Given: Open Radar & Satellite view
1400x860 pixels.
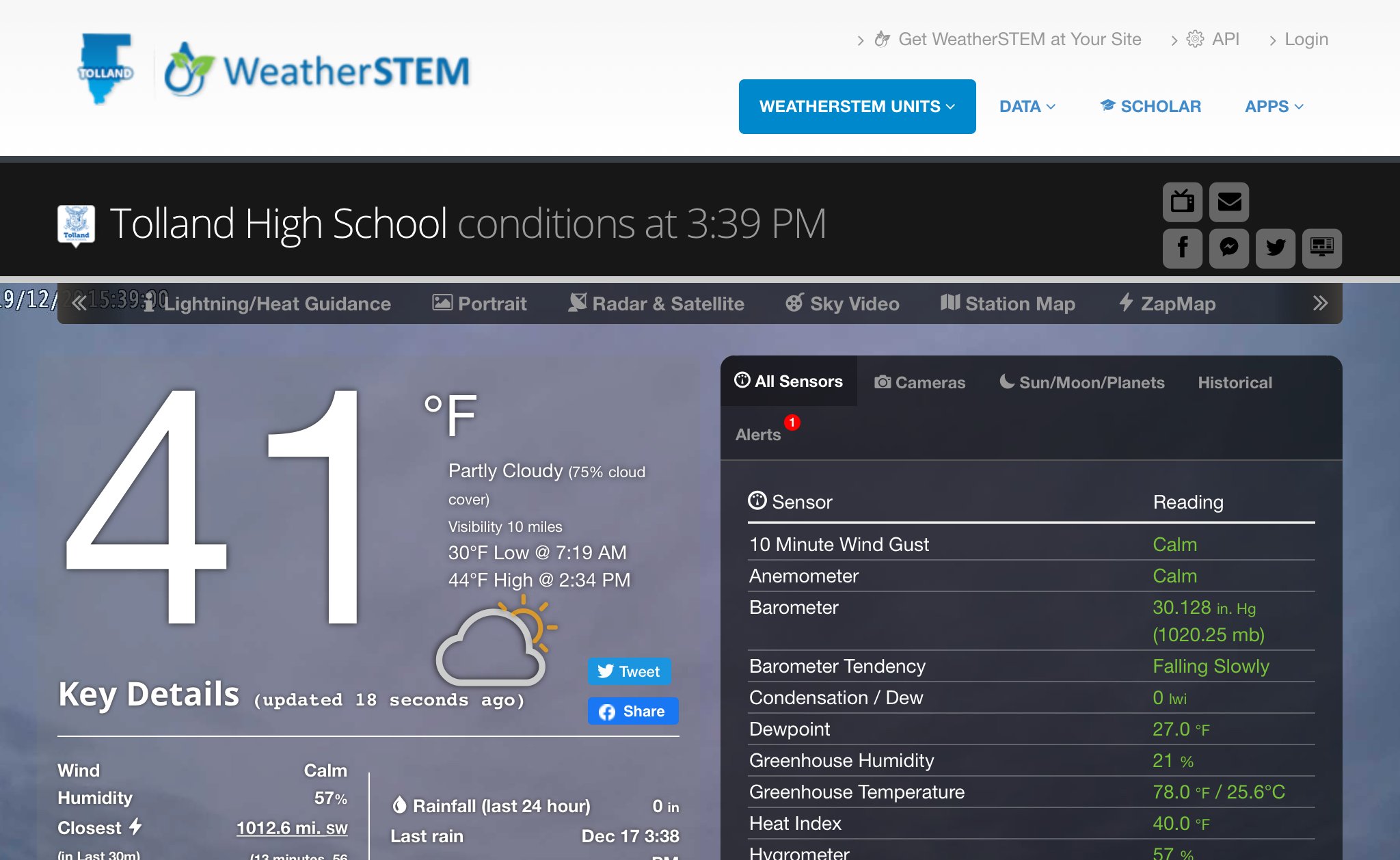Looking at the screenshot, I should [656, 304].
